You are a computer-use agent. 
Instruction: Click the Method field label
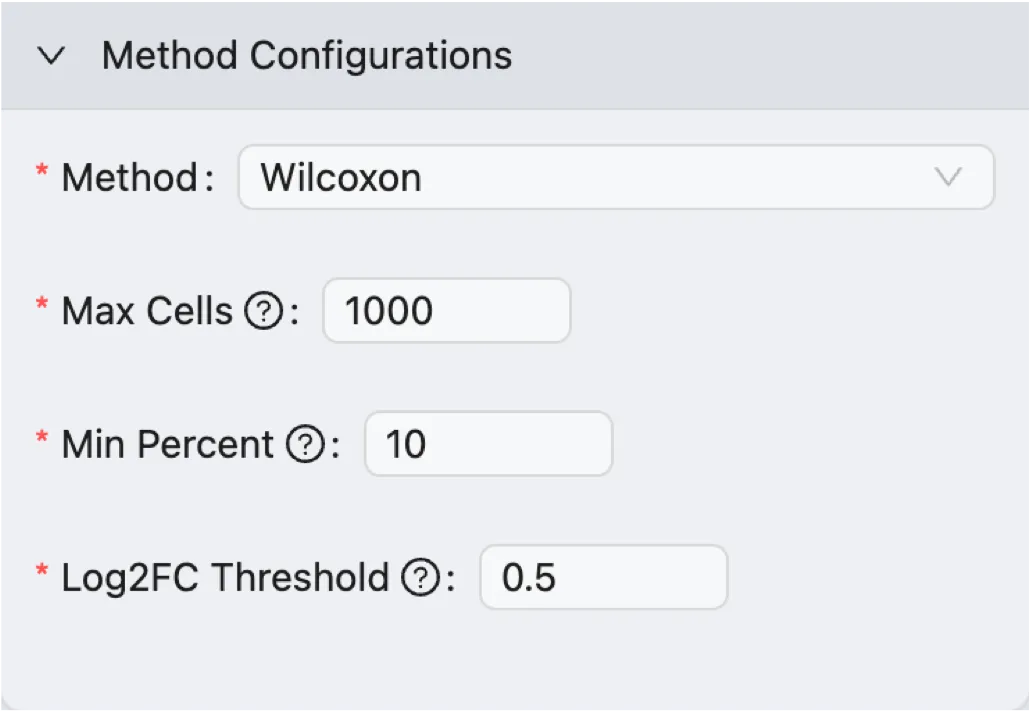click(x=130, y=178)
